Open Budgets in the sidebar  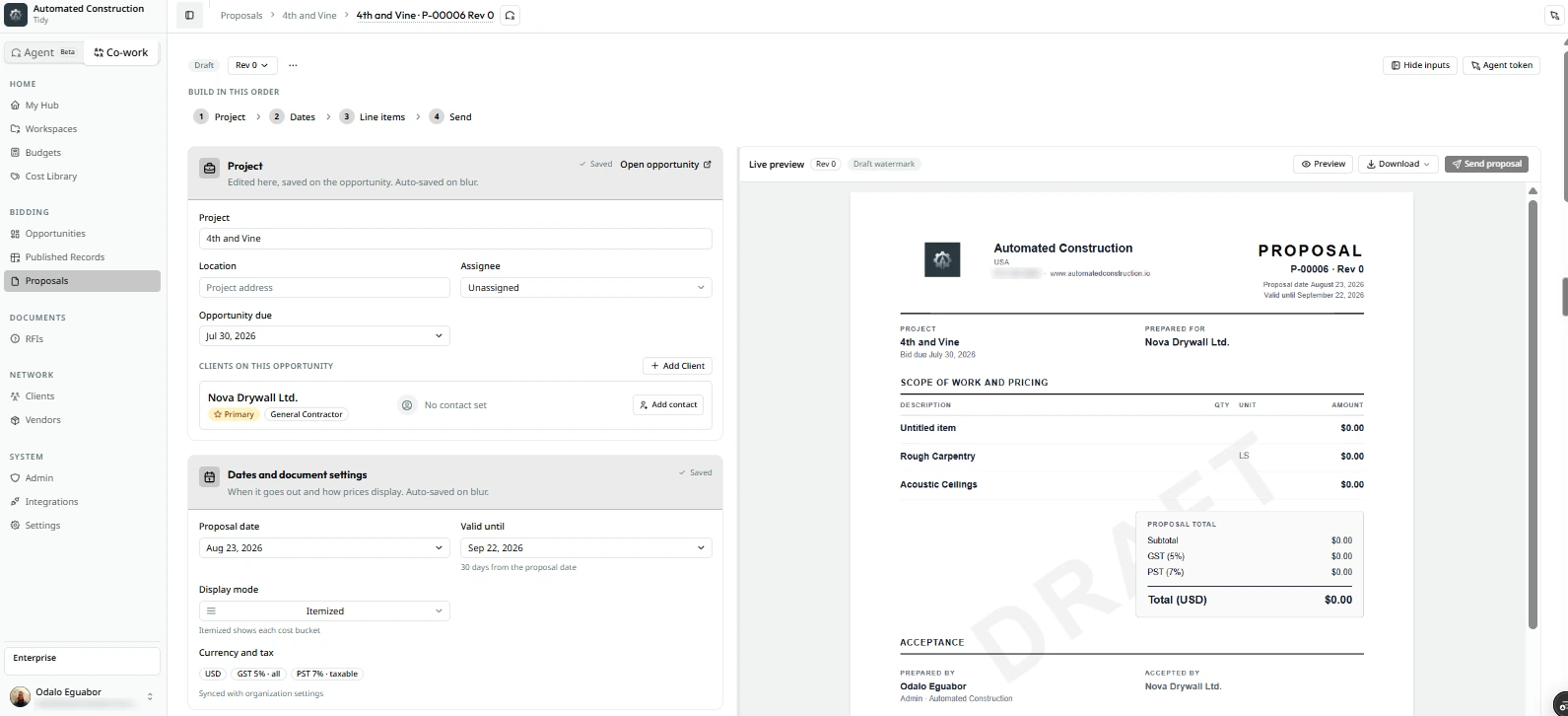43,153
